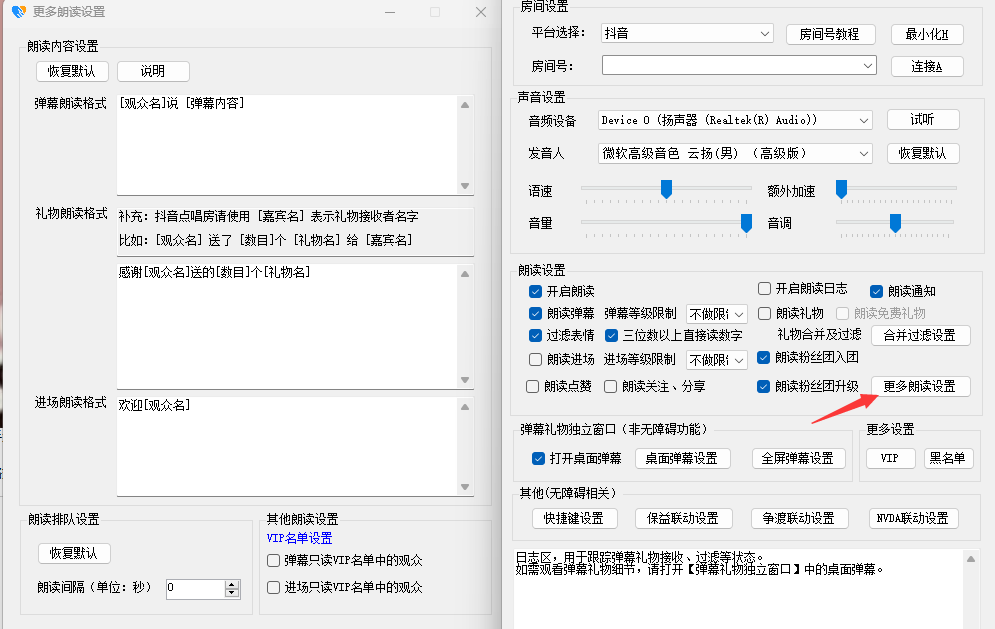Open the 进场等级限制 dropdown
Image resolution: width=995 pixels, height=629 pixels.
(717, 360)
